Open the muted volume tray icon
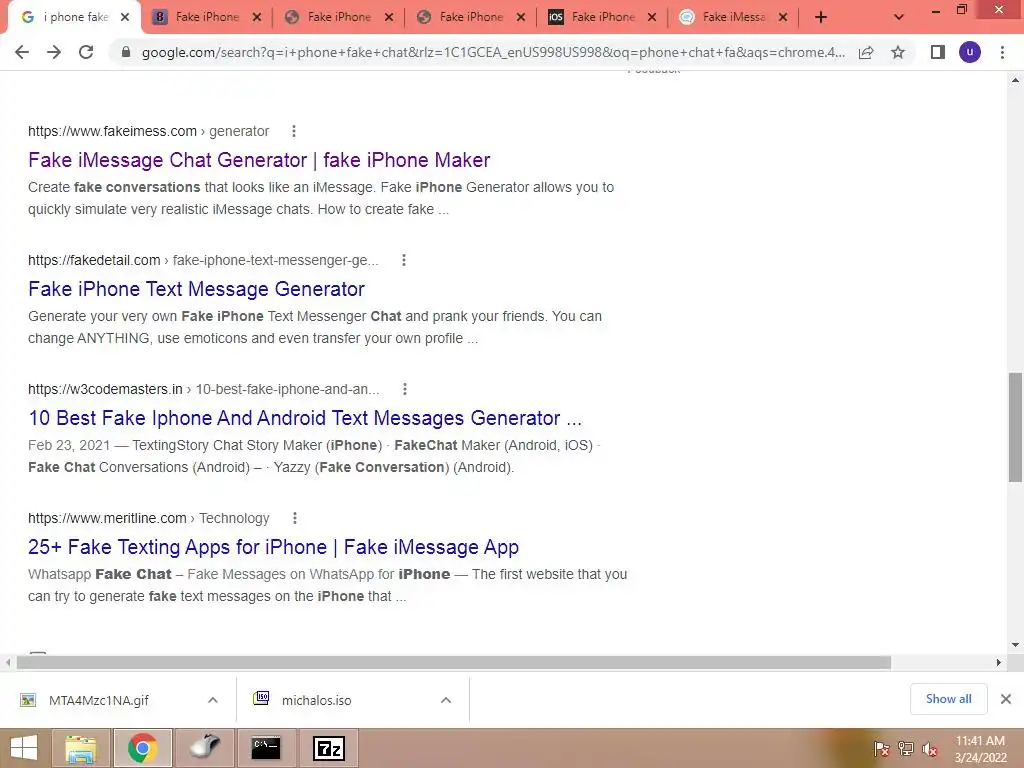 930,749
